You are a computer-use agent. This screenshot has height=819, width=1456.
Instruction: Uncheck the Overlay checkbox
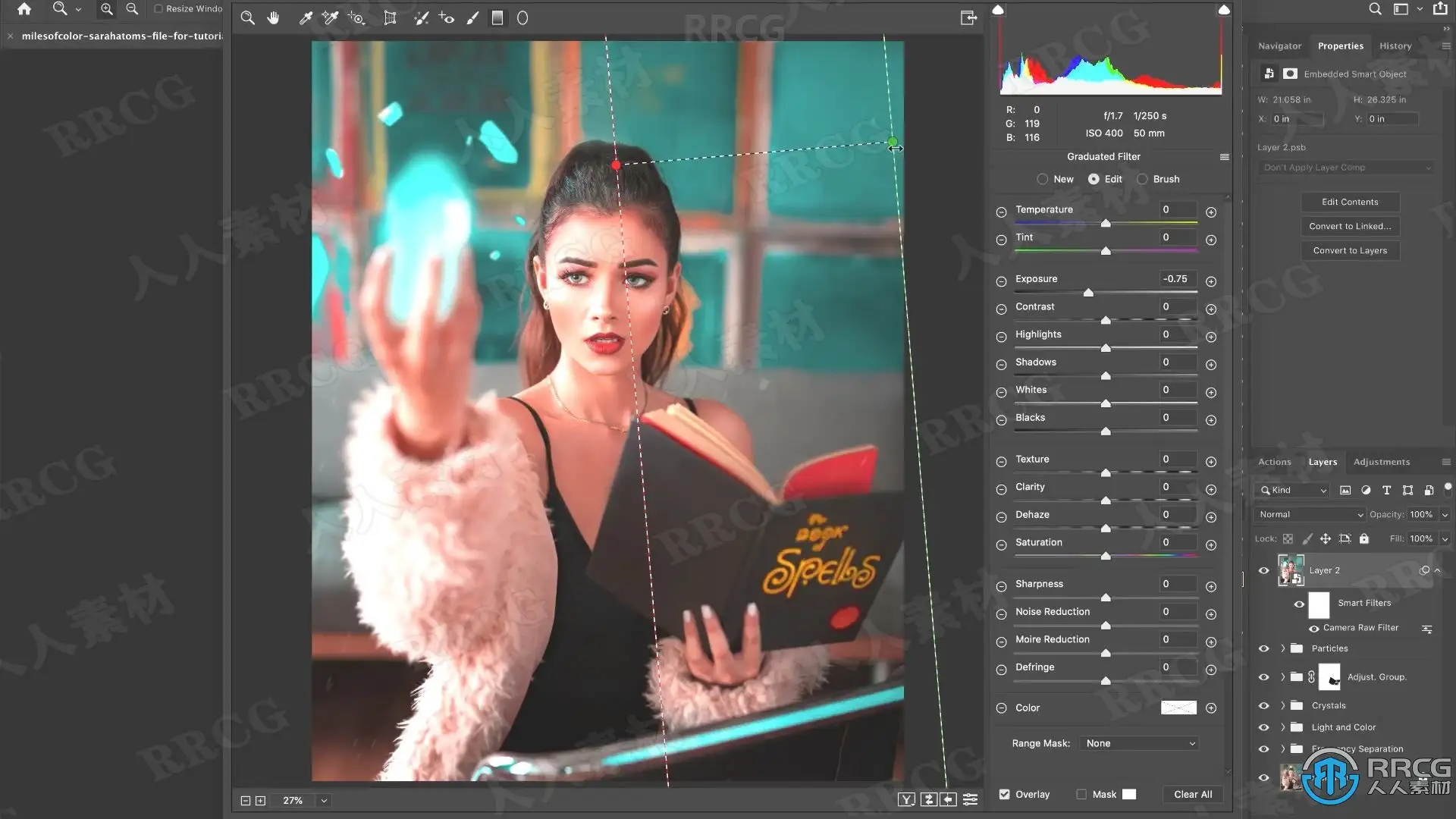click(x=1005, y=794)
